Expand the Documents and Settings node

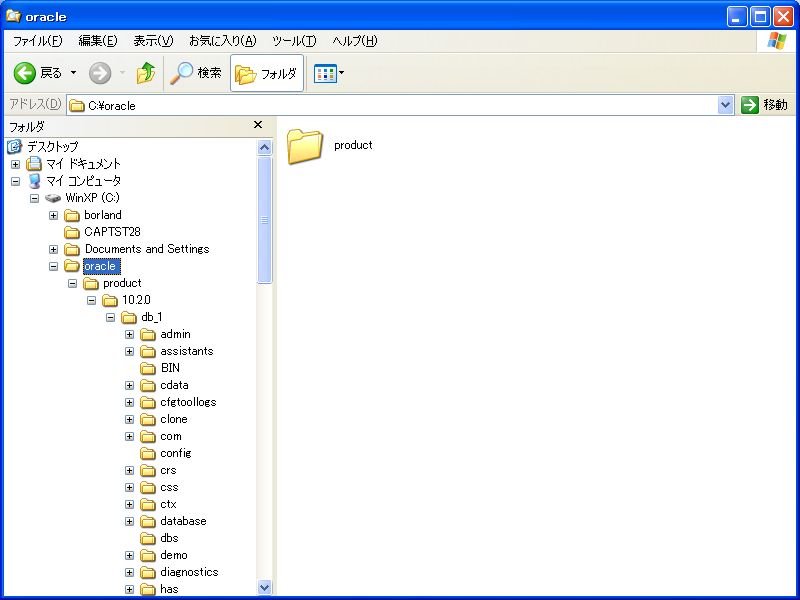(x=53, y=250)
